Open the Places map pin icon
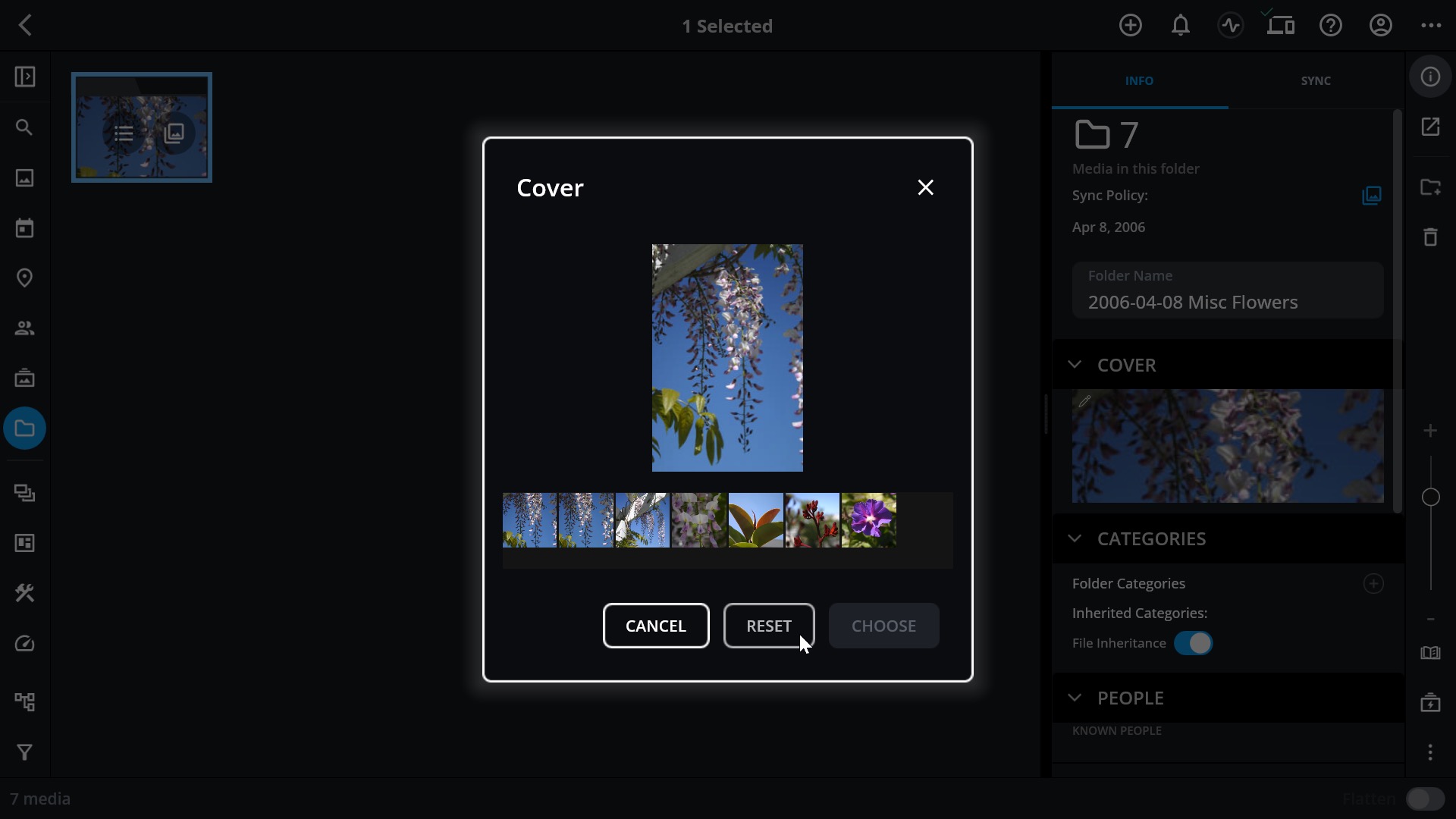Viewport: 1456px width, 819px height. tap(25, 278)
